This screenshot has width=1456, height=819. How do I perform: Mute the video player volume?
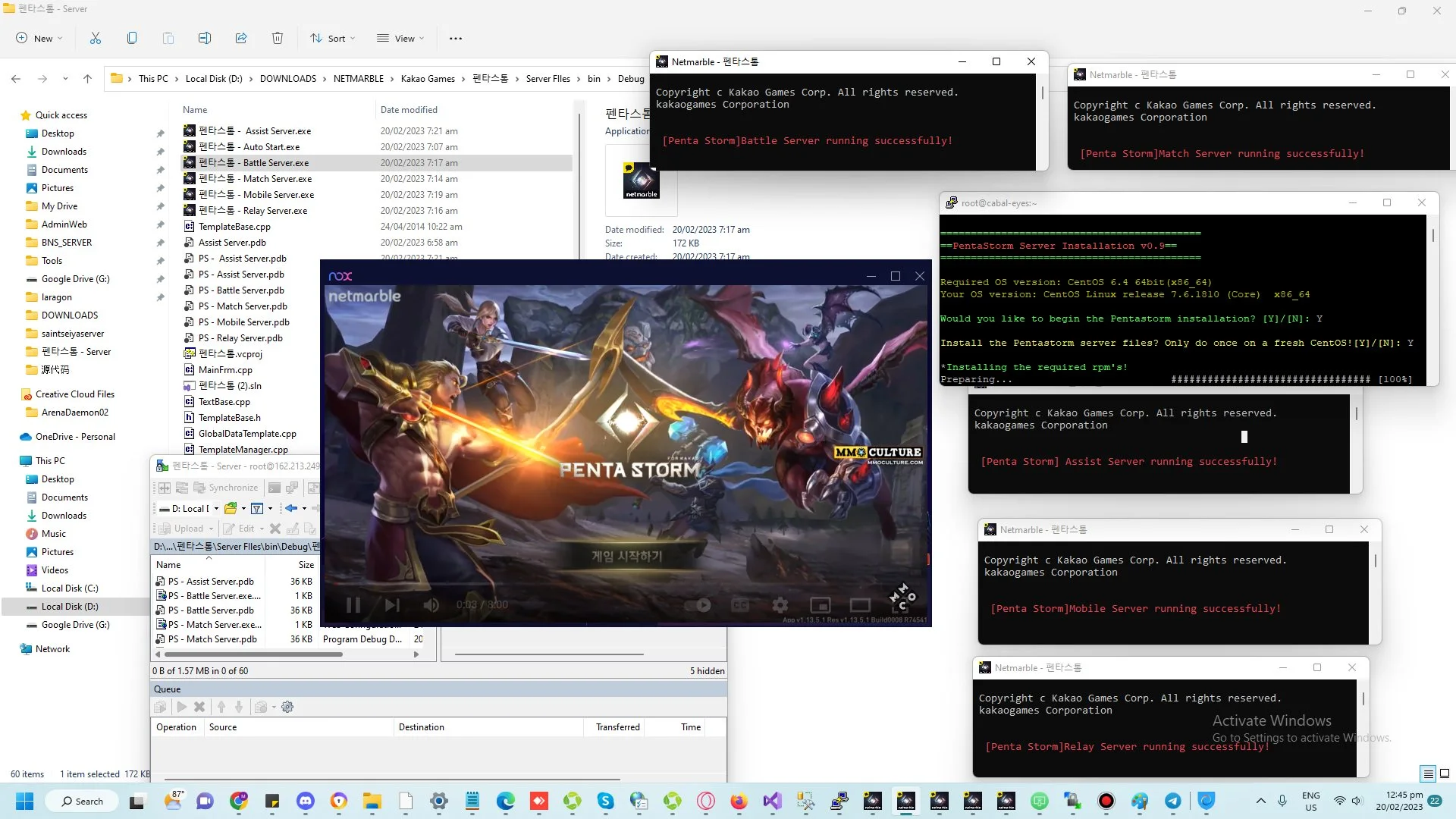click(431, 605)
